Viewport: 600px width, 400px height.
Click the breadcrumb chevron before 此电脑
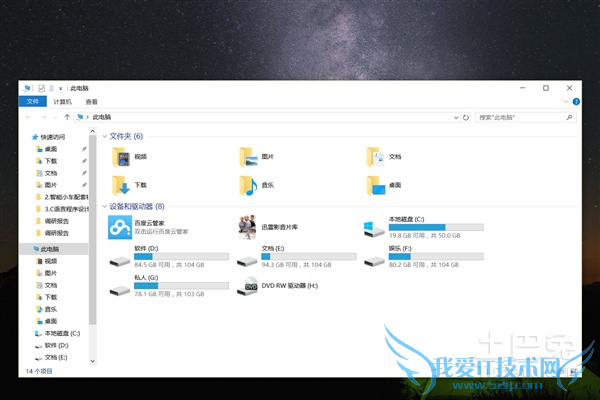(87, 117)
